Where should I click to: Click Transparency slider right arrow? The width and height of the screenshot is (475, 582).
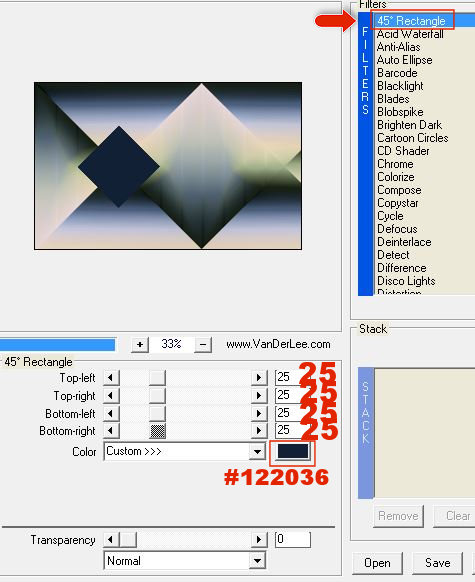(x=259, y=540)
